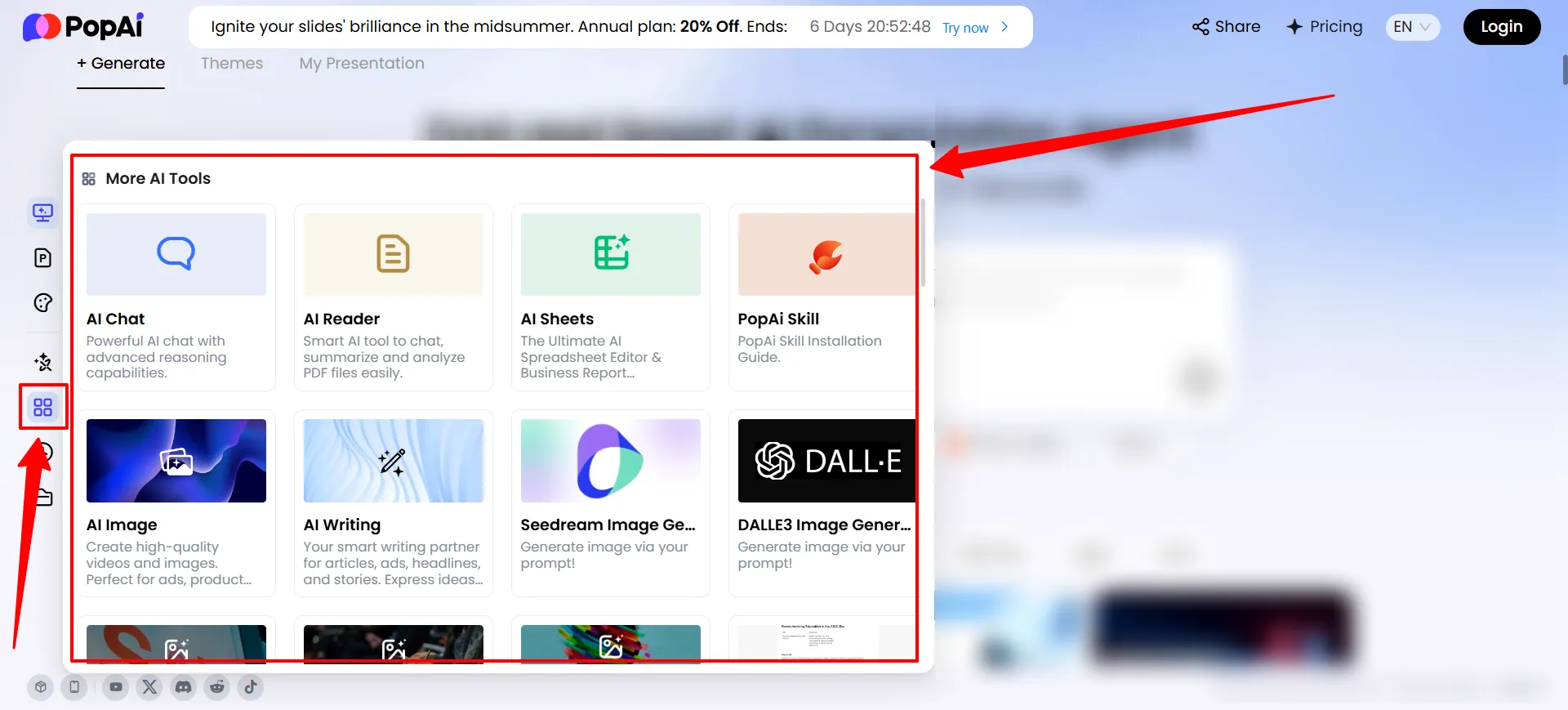Open the PopAi Skill thumbnail
Screen dimensions: 1568x710
[826, 254]
